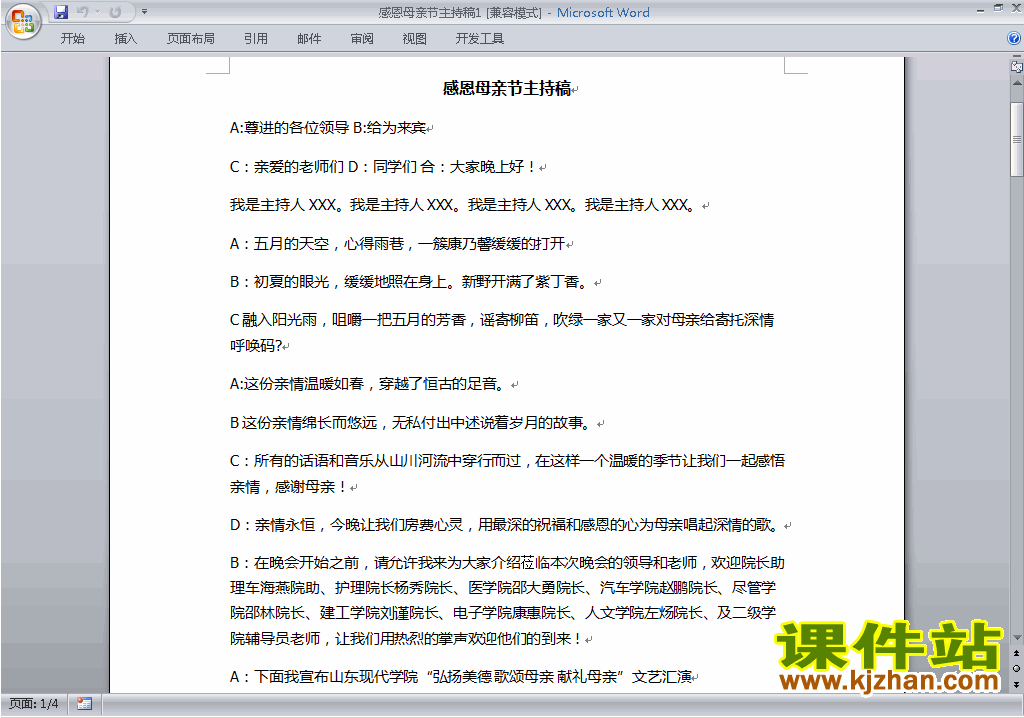Minimize the Word window

(x=980, y=9)
